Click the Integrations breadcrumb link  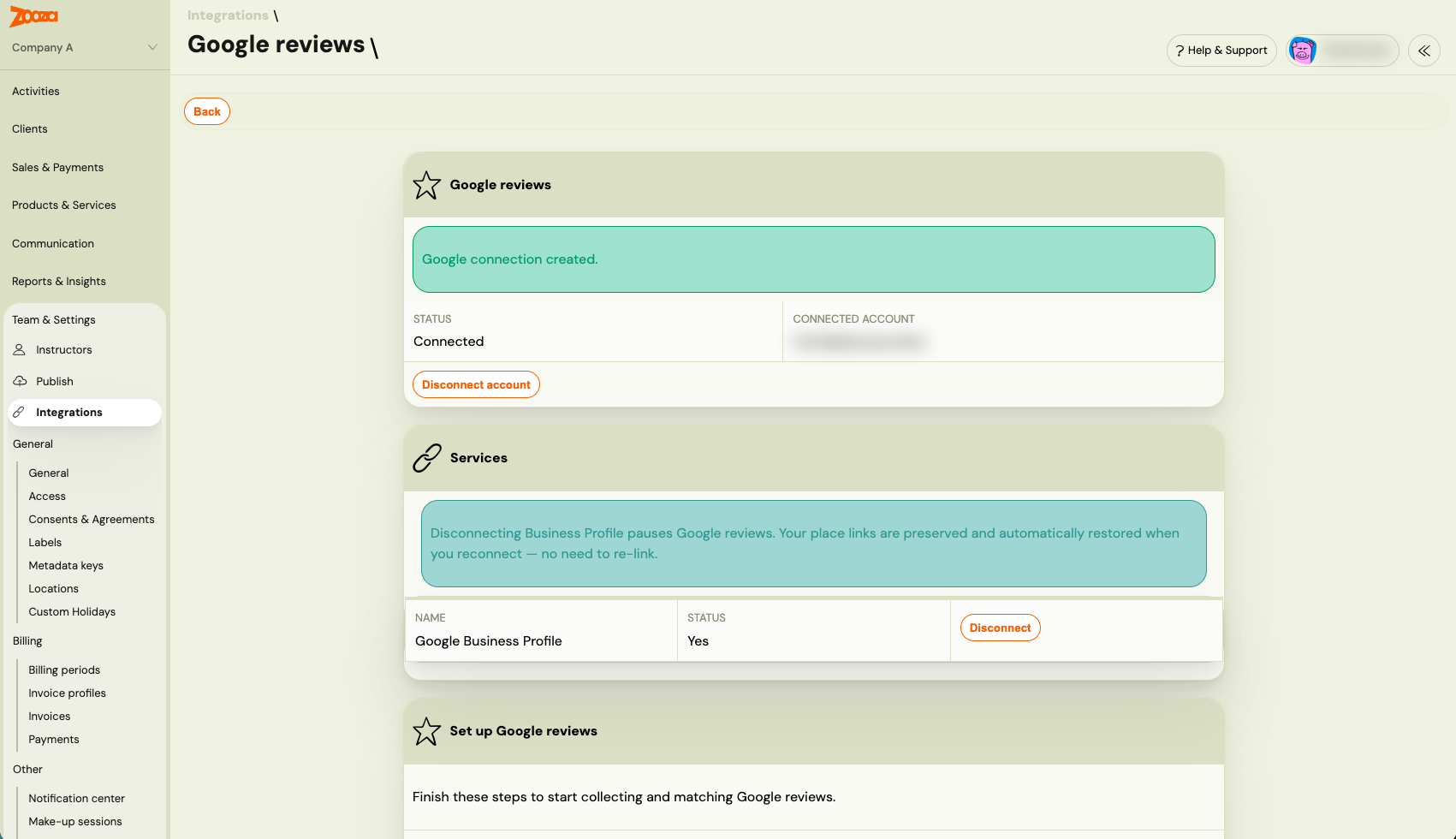pyautogui.click(x=228, y=15)
